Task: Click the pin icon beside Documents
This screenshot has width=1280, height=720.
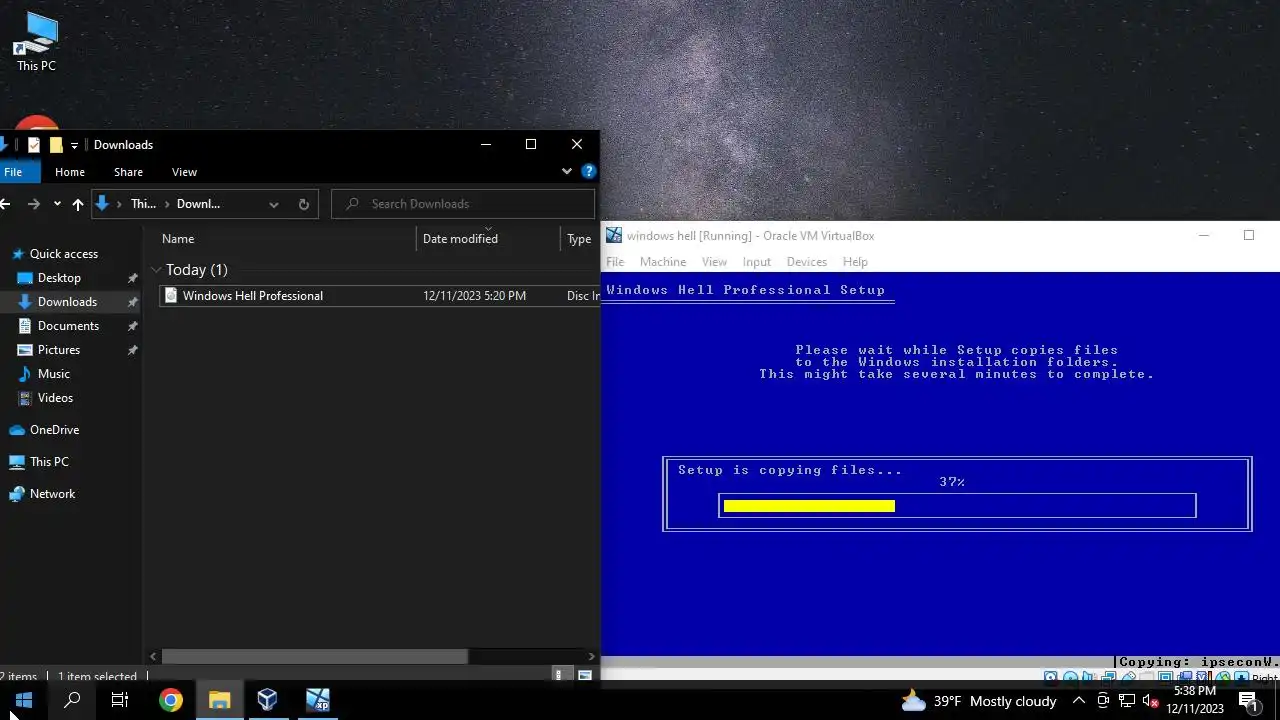Action: pyautogui.click(x=132, y=326)
